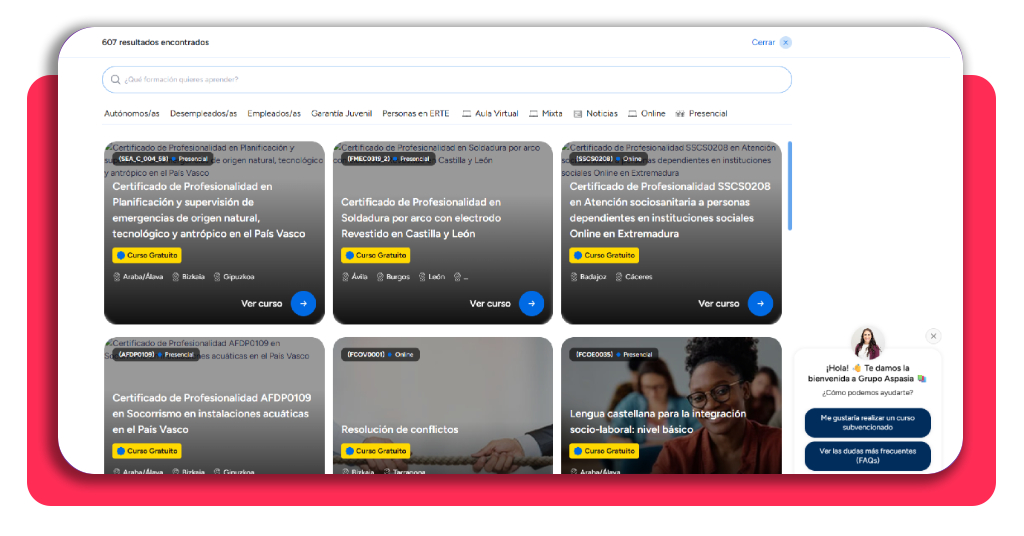Click the FMEC0319_2 Presencial tag
1024x536 pixels.
[388, 159]
